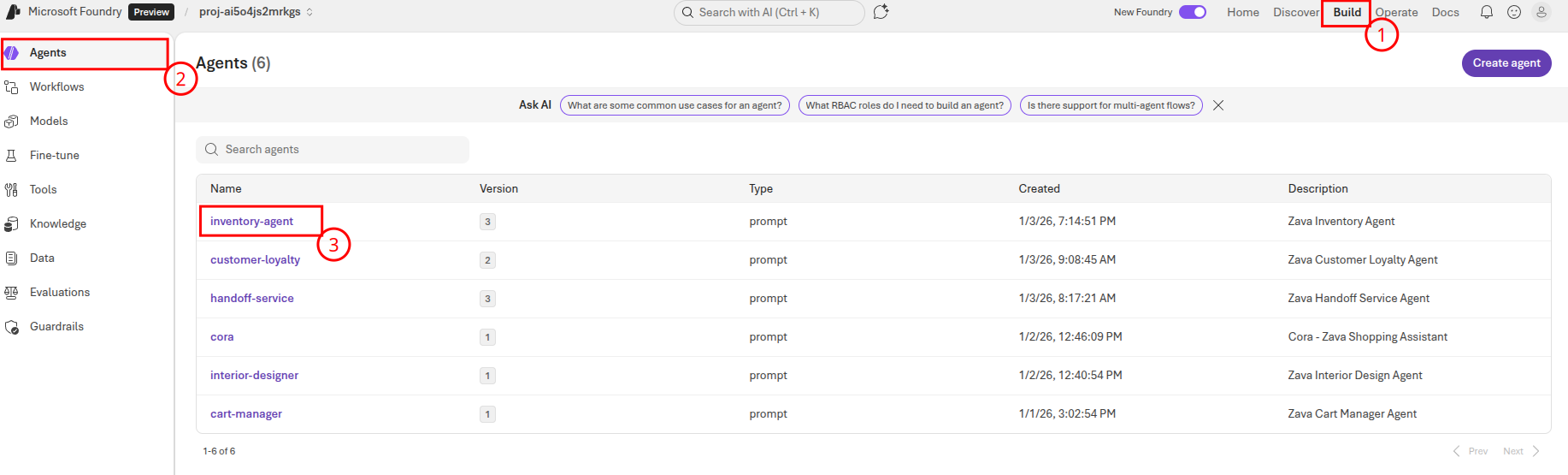Open the Models sidebar icon
This screenshot has height=475, width=1568.
pyautogui.click(x=12, y=122)
